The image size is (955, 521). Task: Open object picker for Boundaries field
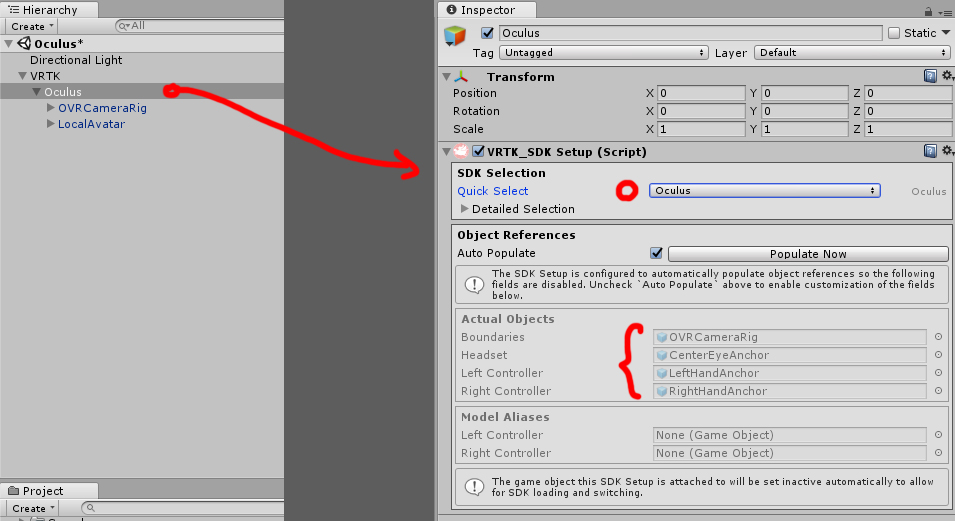coord(939,337)
